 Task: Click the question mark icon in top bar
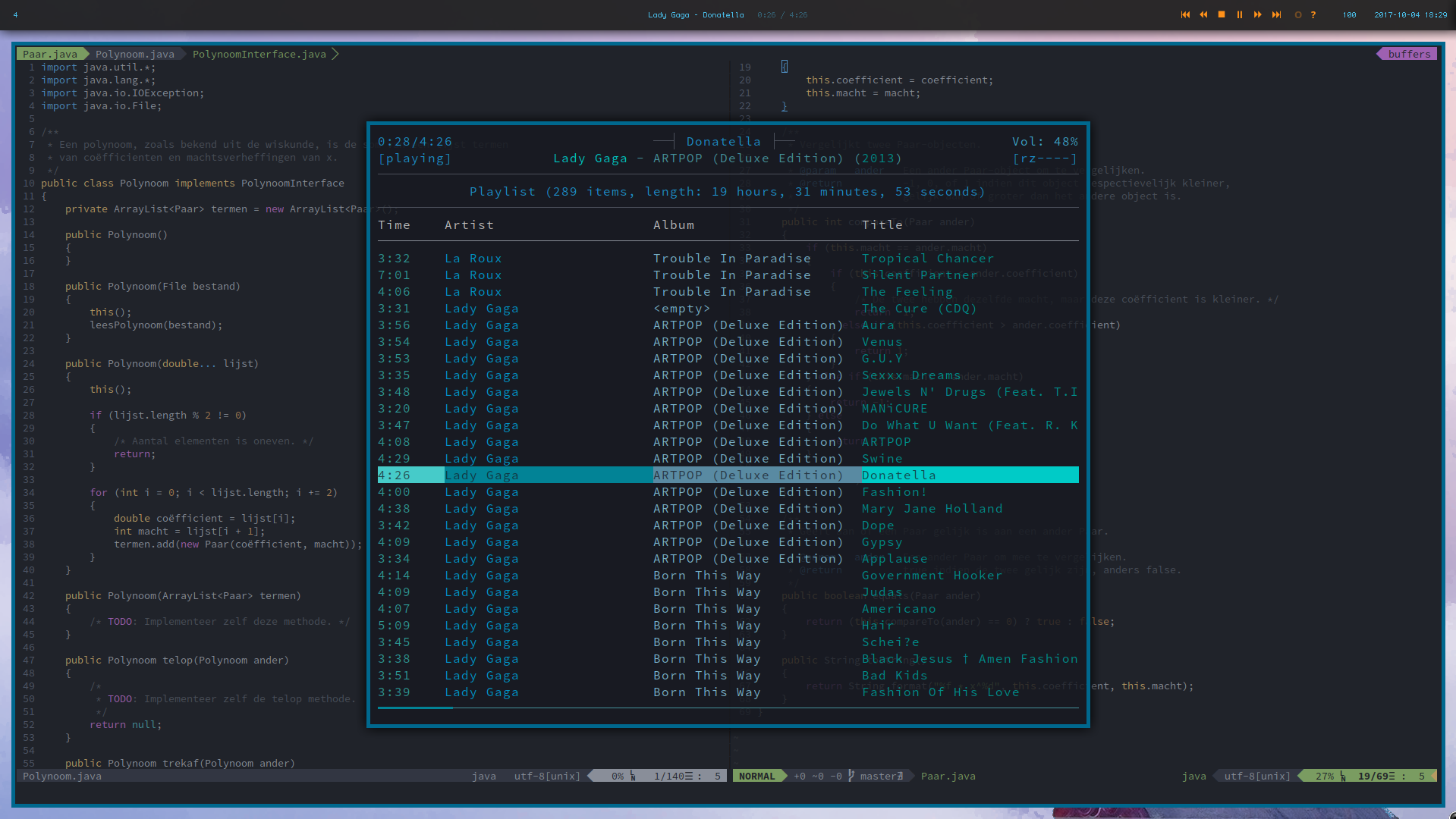pyautogui.click(x=1313, y=15)
